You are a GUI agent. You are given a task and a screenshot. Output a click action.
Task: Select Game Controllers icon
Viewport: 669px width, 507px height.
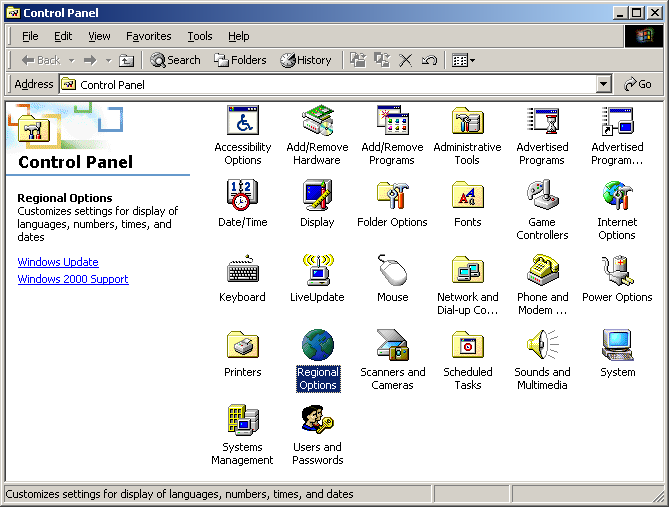coord(542,195)
